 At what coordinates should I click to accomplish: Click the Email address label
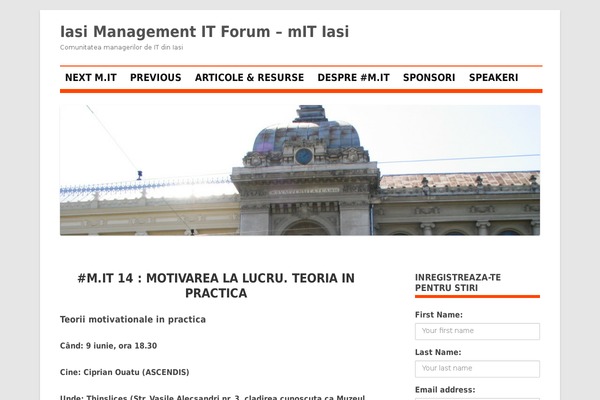click(x=445, y=390)
